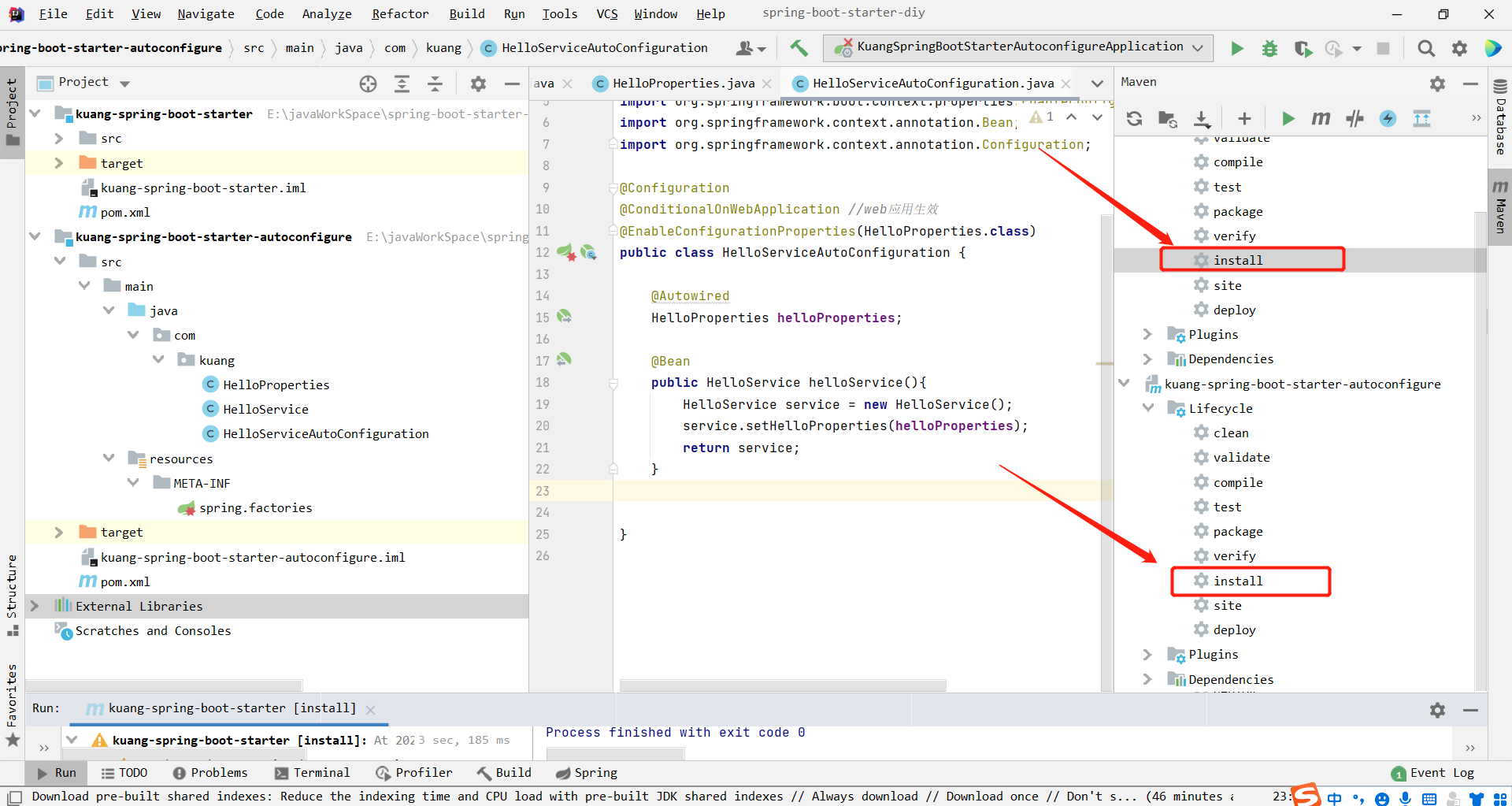Click editor warning indicator badge
1512x806 pixels.
1042,117
